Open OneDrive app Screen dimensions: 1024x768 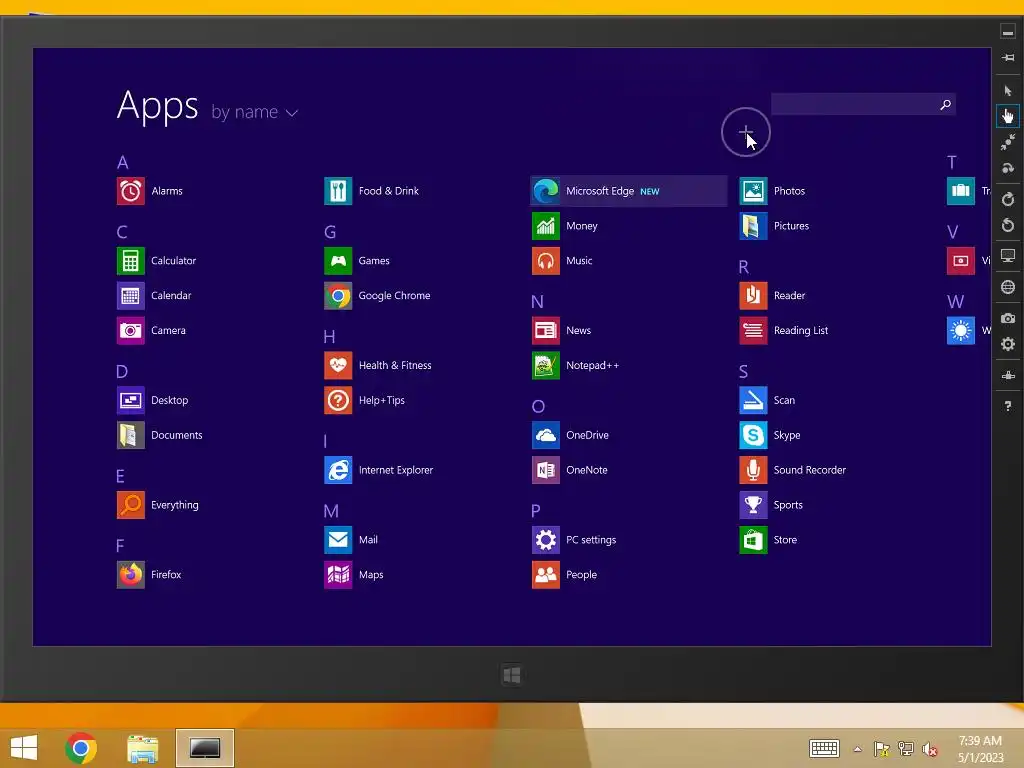(571, 436)
